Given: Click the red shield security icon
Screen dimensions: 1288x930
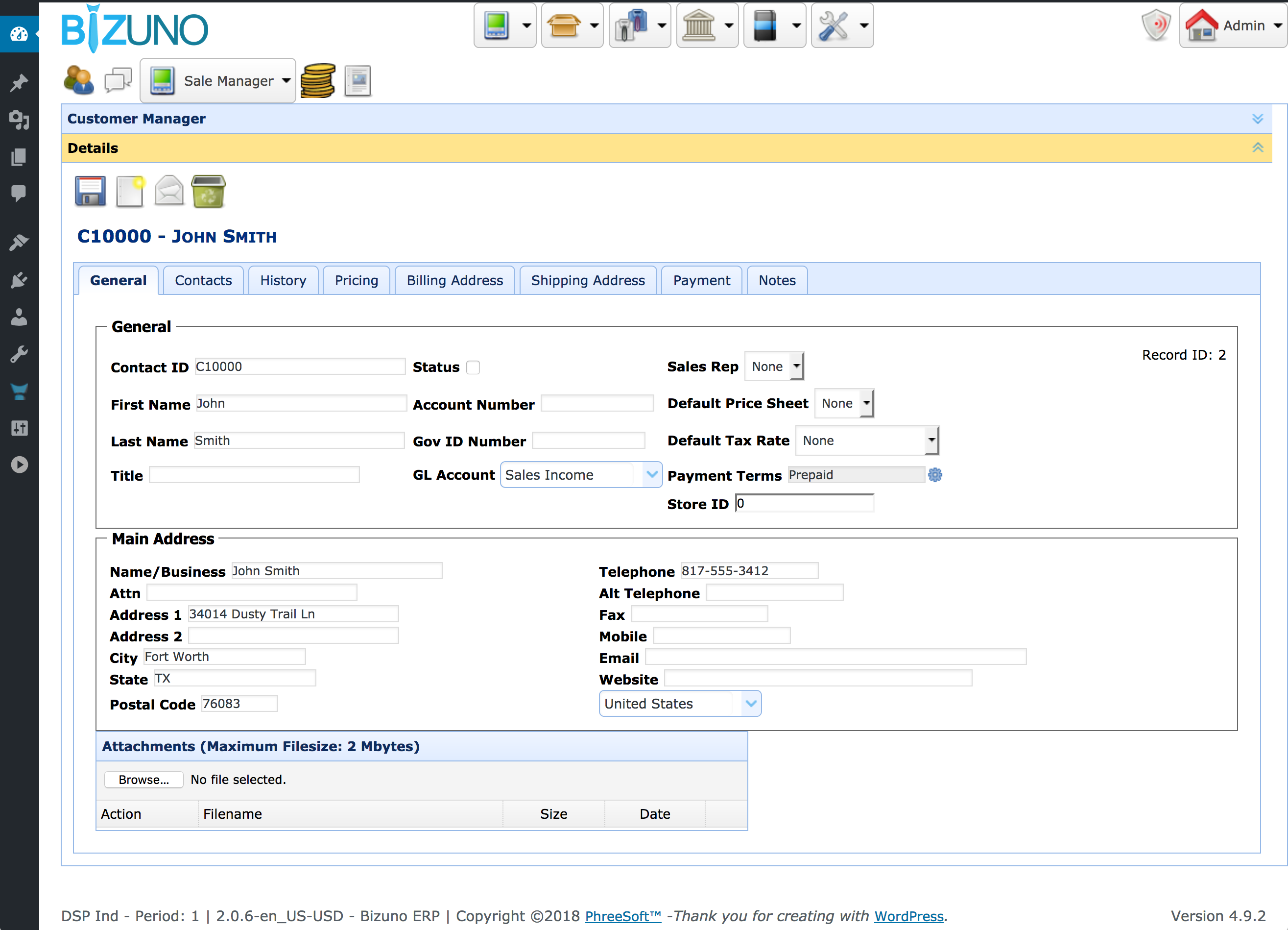Looking at the screenshot, I should click(1156, 25).
